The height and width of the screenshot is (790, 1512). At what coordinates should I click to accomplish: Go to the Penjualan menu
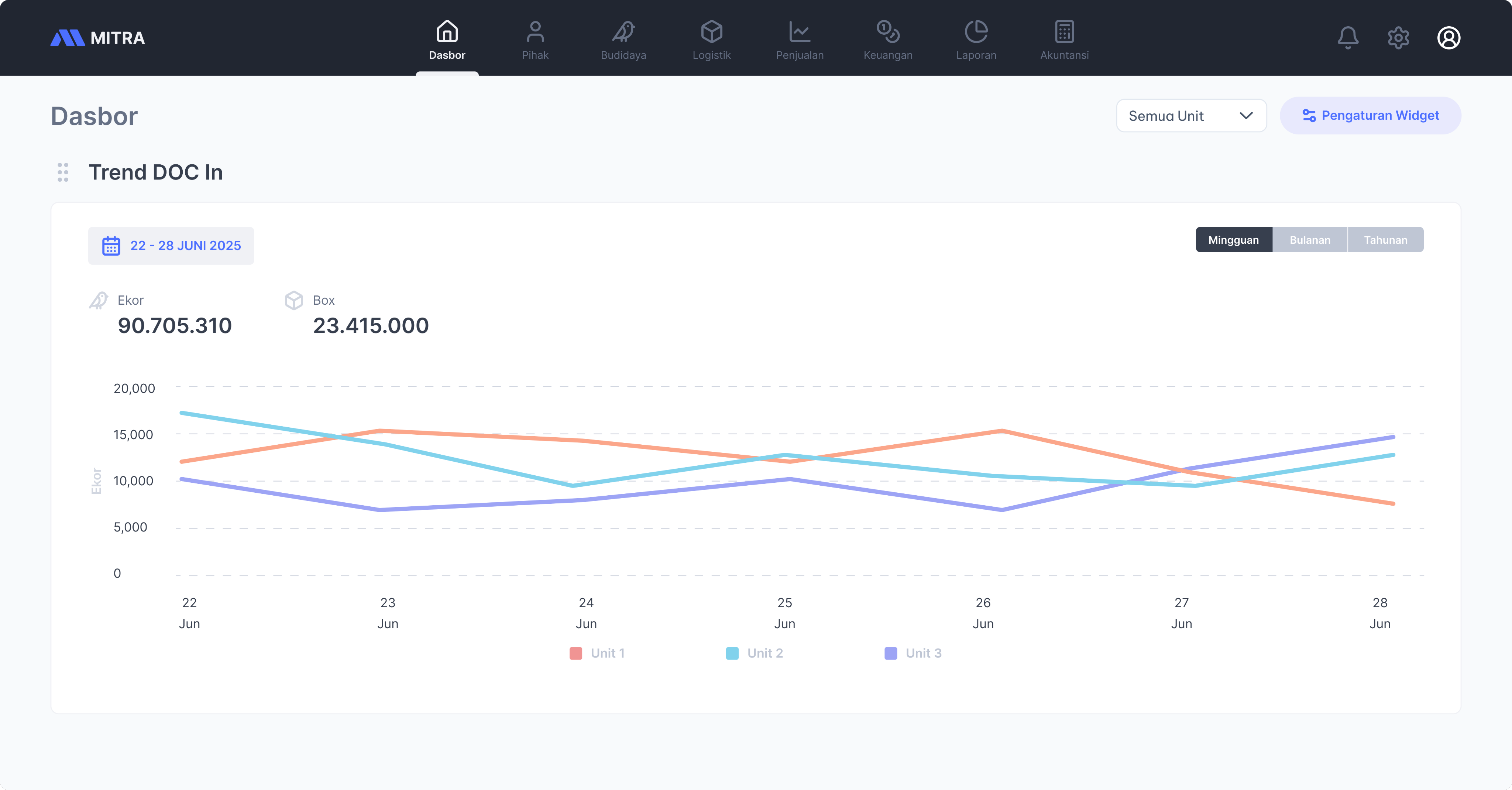[x=800, y=40]
